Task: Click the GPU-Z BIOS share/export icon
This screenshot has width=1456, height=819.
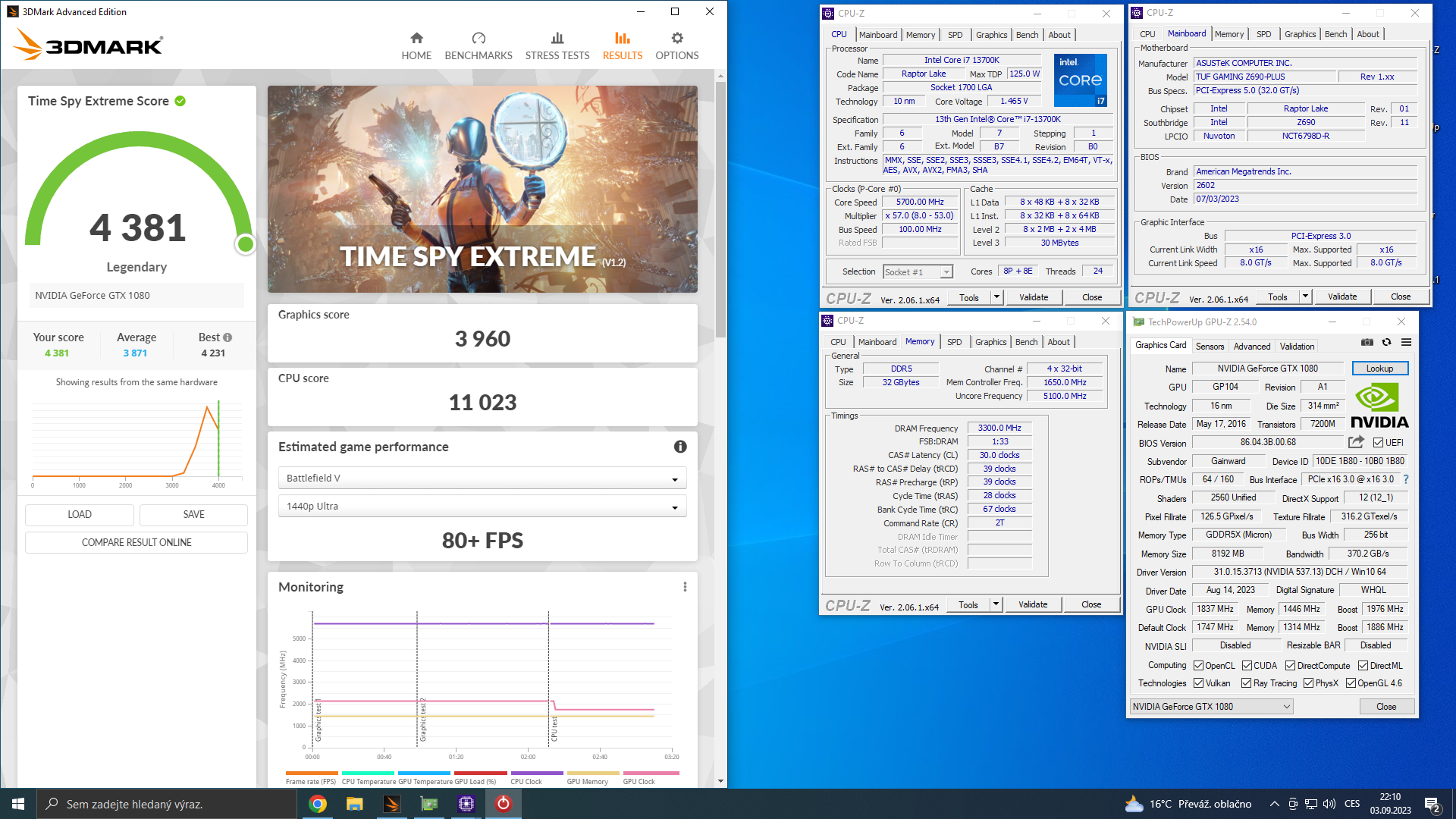Action: click(1356, 442)
